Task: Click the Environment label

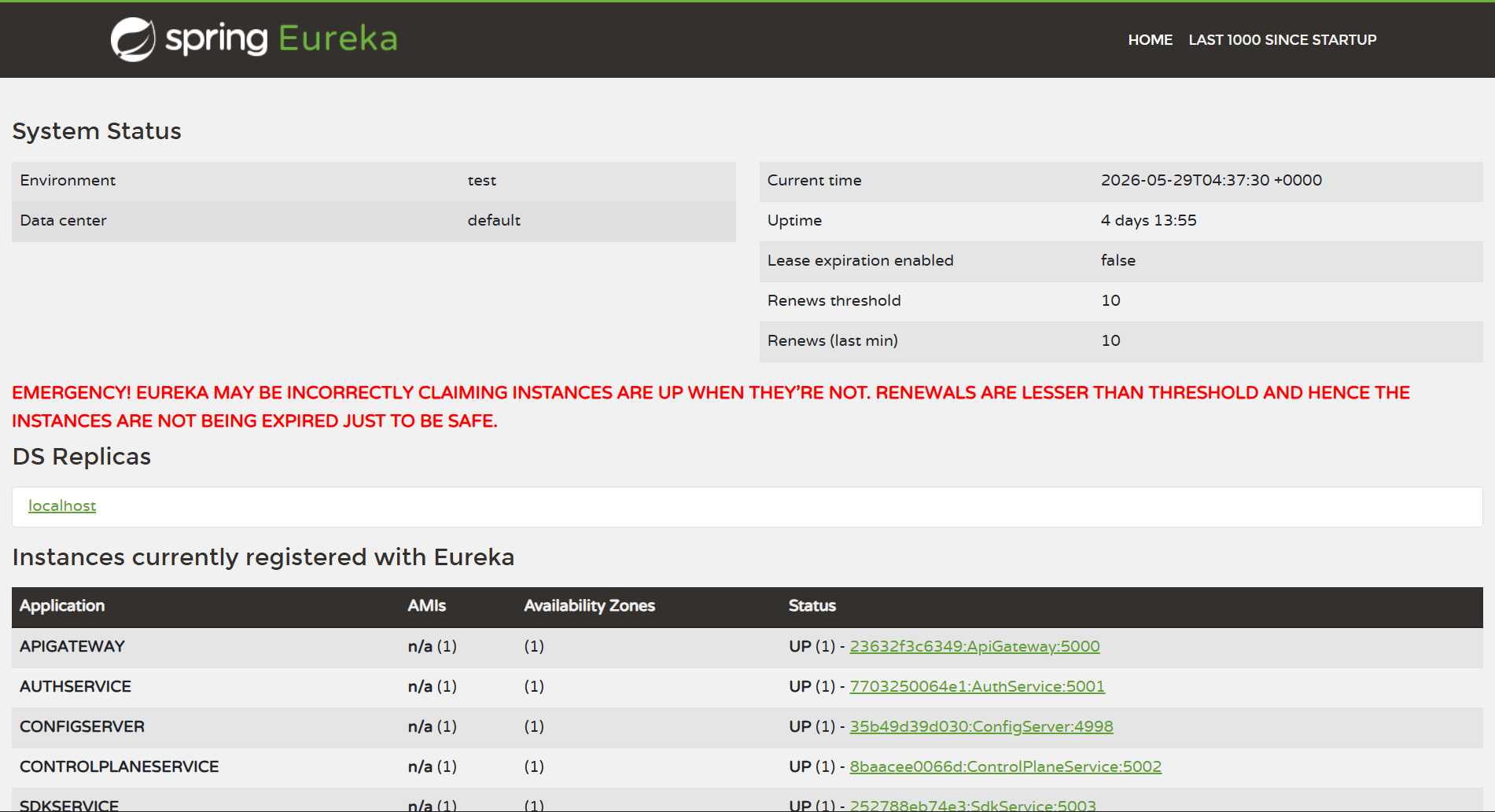Action: [68, 180]
